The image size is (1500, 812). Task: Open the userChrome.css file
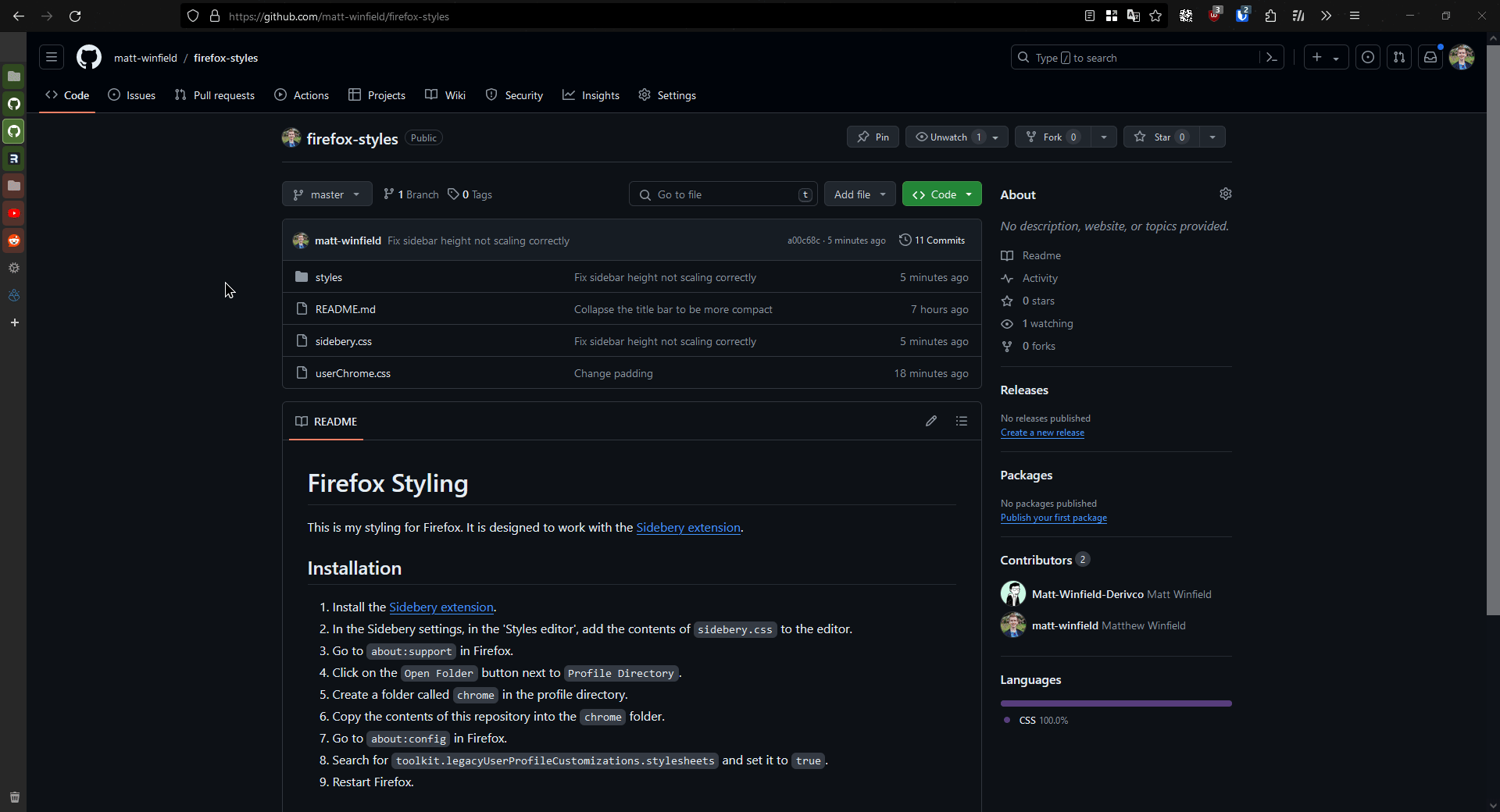click(353, 373)
